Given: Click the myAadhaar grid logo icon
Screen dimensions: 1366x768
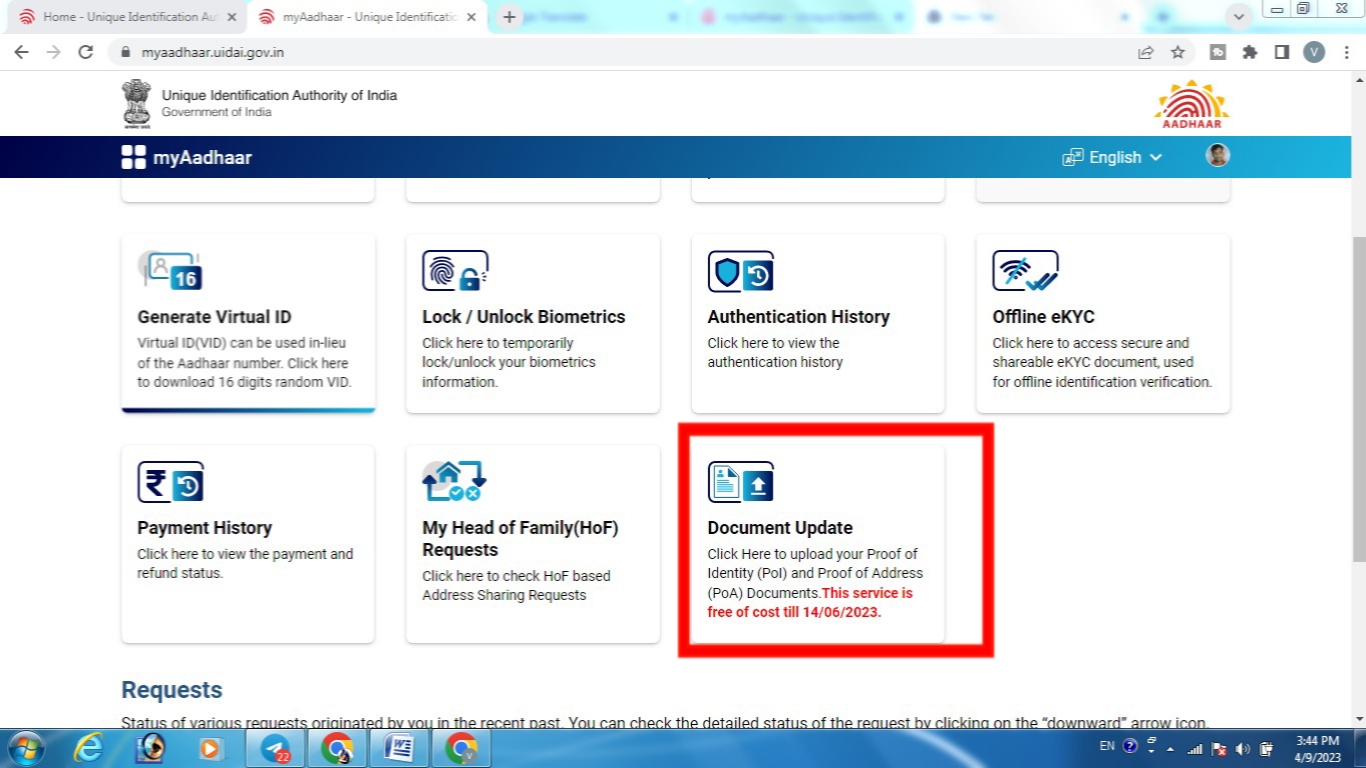Looking at the screenshot, I should 133,157.
